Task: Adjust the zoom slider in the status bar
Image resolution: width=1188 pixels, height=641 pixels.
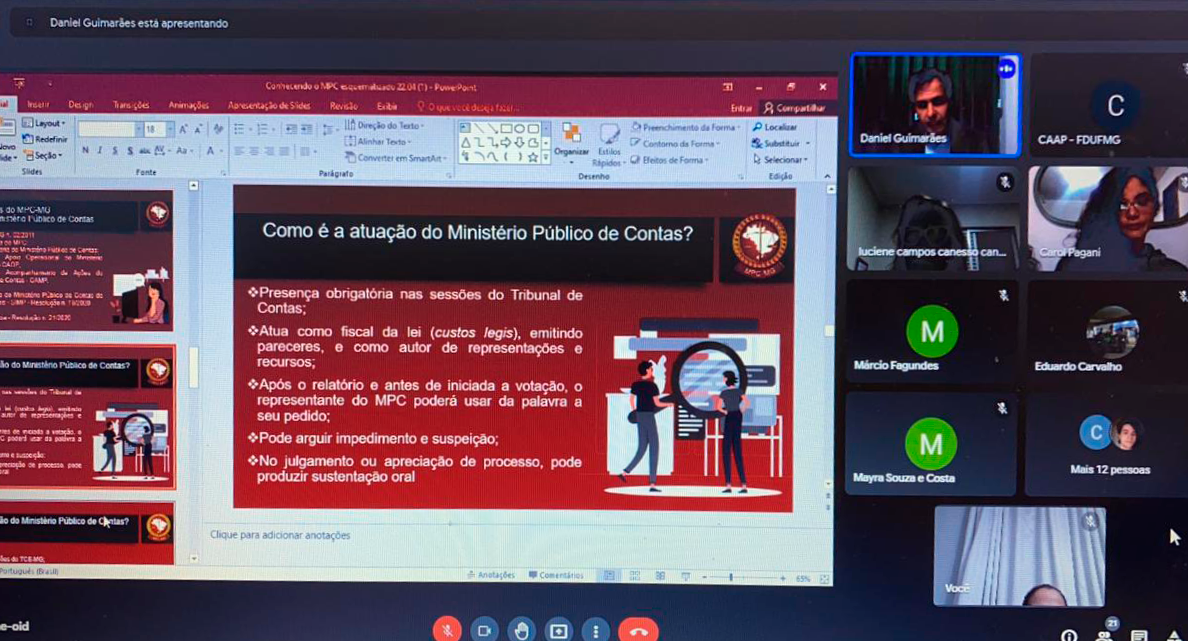Action: point(731,578)
